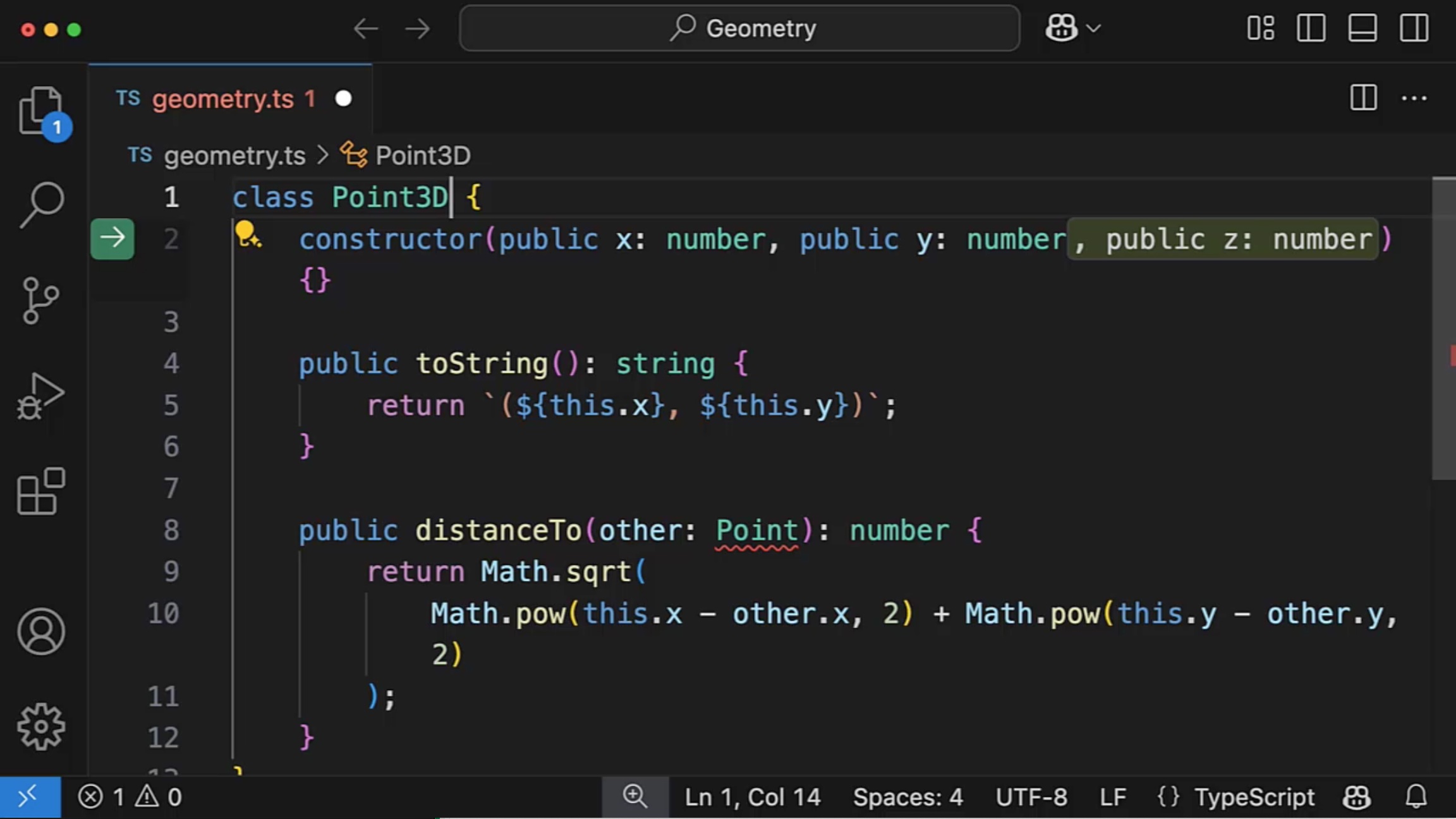Open the Extensions view
Viewport: 1456px width, 819px height.
40,491
